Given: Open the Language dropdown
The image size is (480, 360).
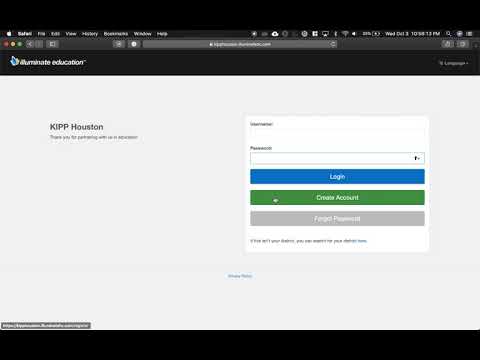Looking at the screenshot, I should click(x=453, y=63).
